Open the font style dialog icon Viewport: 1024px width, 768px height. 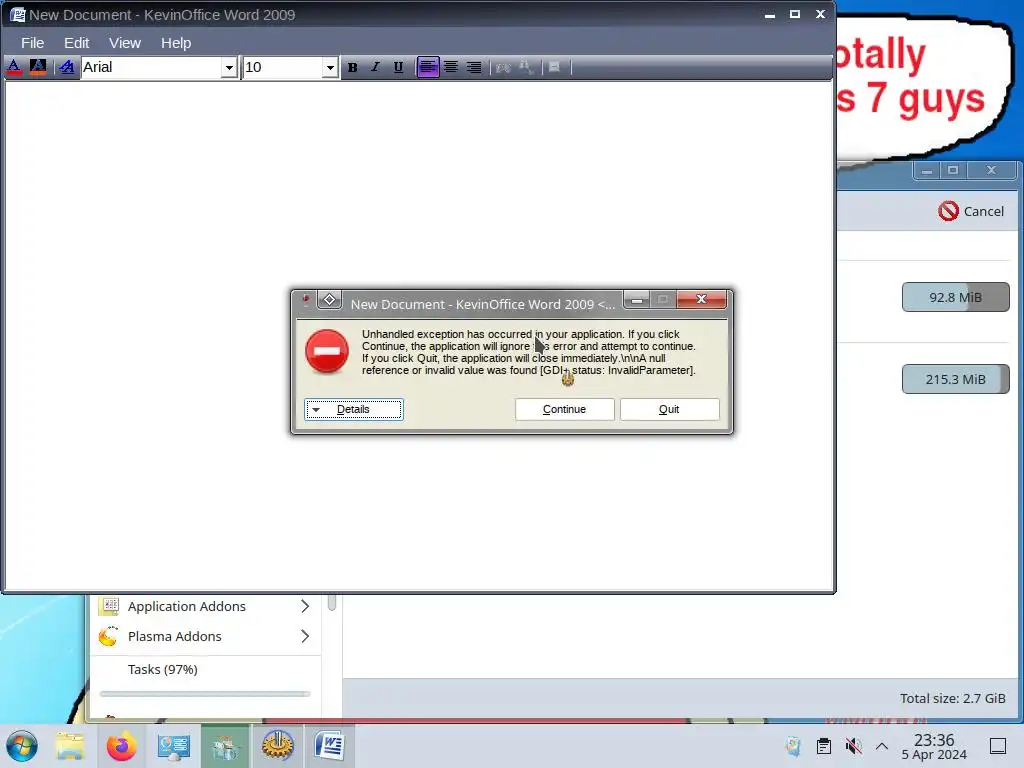coord(67,67)
